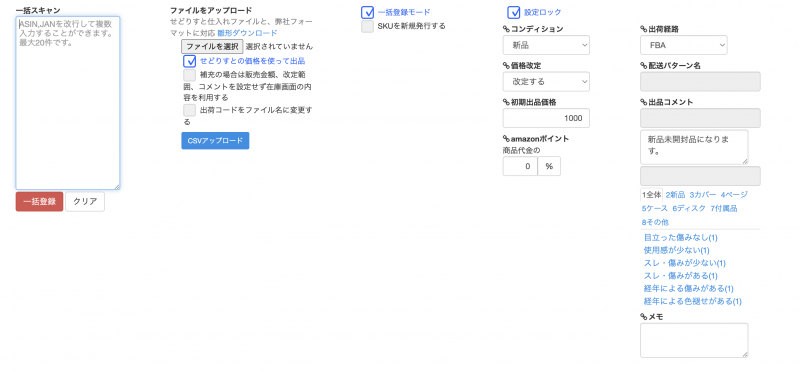Click the link icon beside amazonポイント
Screen dimensions: 800x373
coord(506,139)
